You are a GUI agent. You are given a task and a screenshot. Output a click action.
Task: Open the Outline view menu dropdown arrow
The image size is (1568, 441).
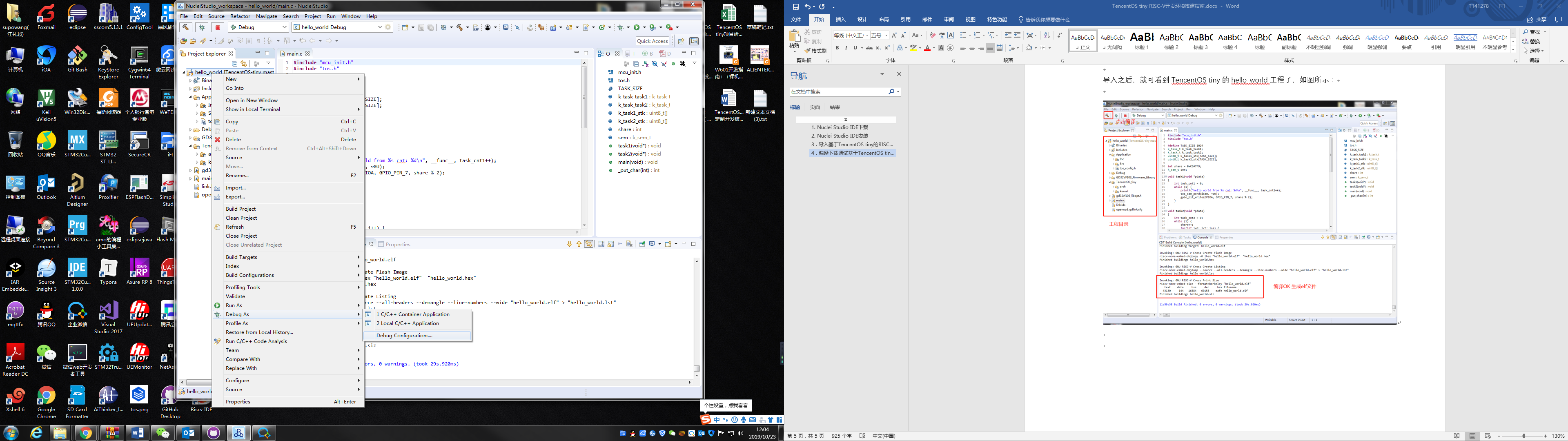[695, 63]
